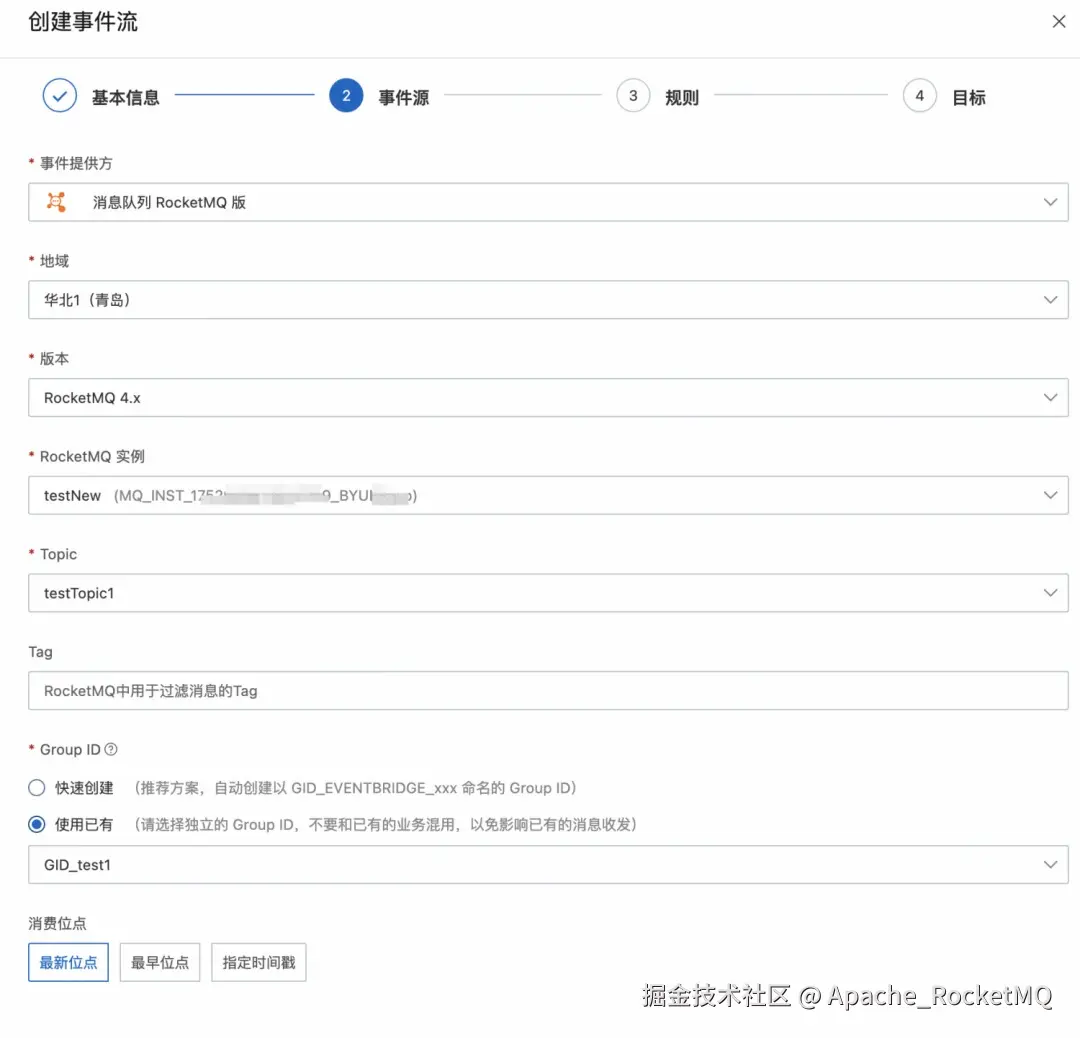Click the 规则 step label
Screen dimensions: 1080x1038
(682, 97)
